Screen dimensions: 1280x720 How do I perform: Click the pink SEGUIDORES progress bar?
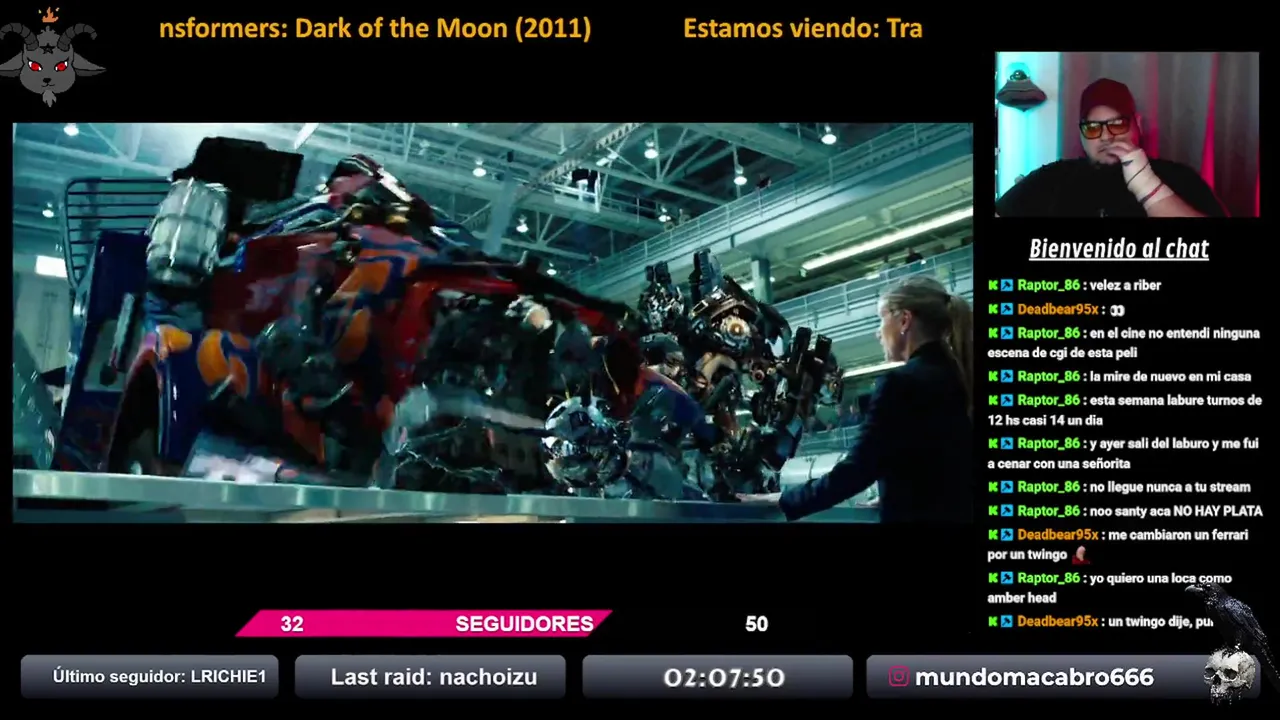423,624
